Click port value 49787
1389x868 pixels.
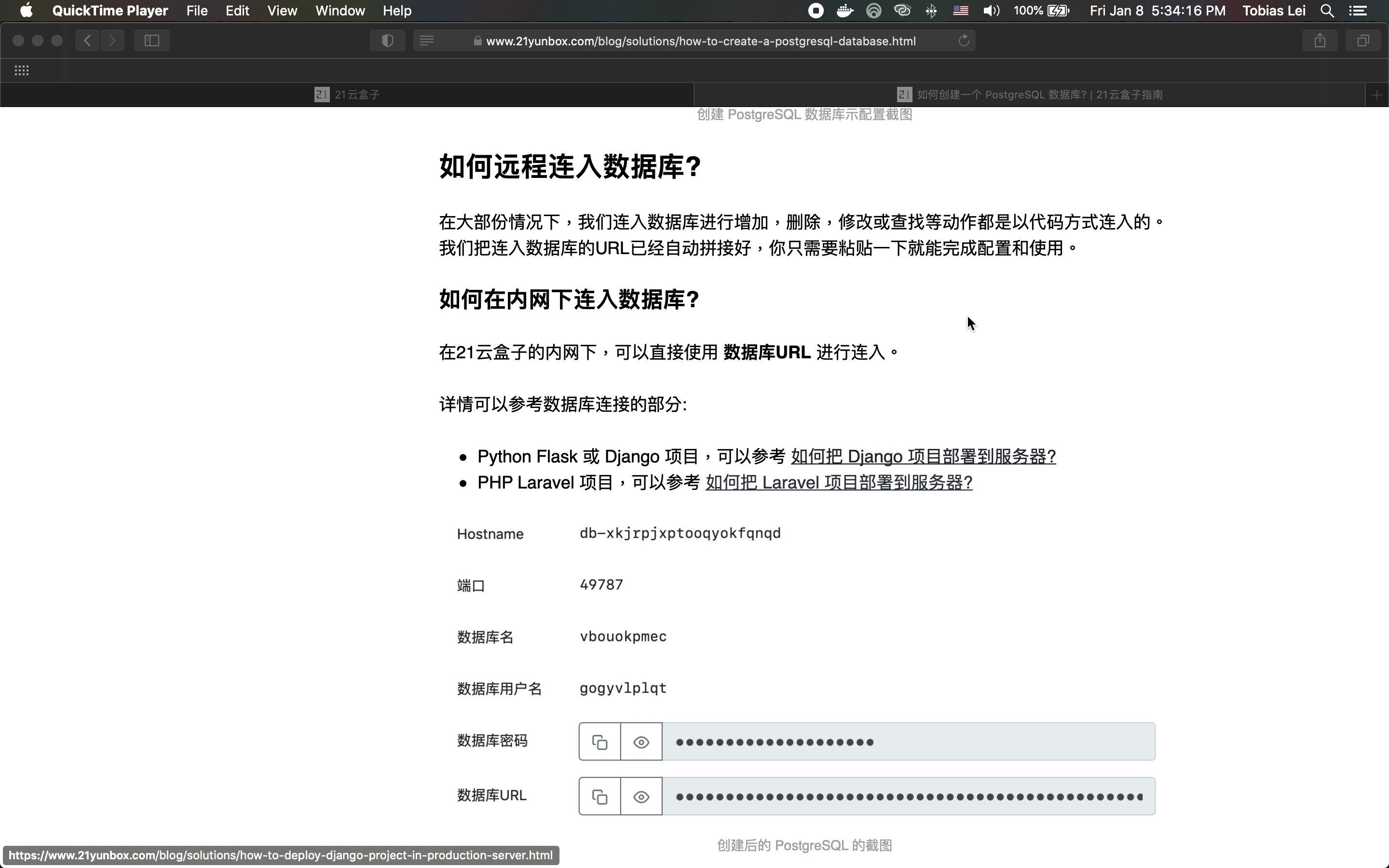pyautogui.click(x=601, y=585)
